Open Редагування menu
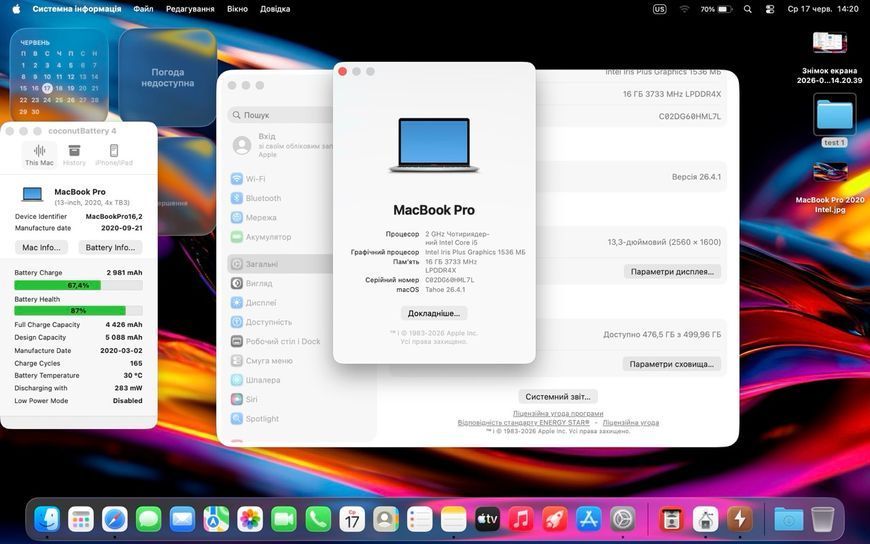870x544 pixels. click(x=190, y=9)
